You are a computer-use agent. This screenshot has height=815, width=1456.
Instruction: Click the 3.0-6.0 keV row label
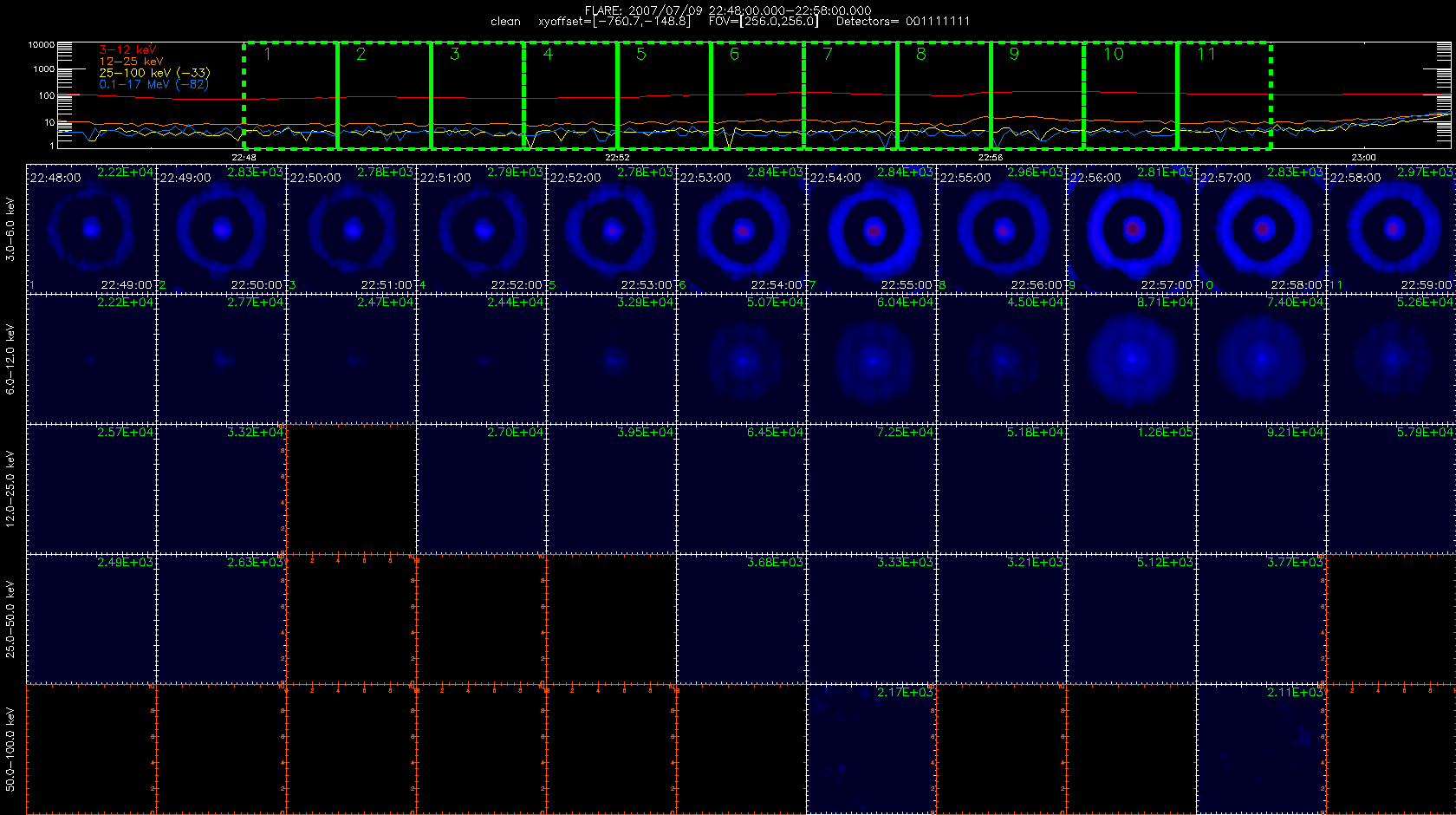tap(10, 229)
